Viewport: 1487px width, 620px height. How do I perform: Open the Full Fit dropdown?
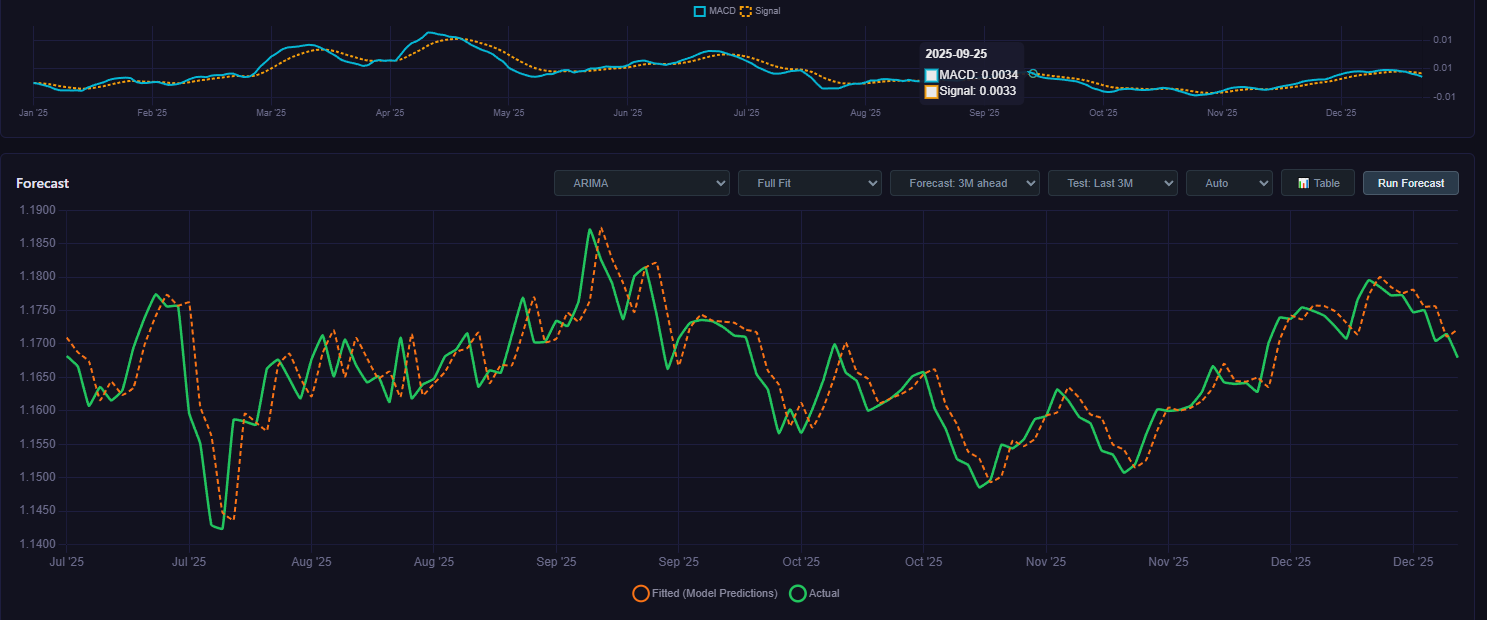coord(809,183)
